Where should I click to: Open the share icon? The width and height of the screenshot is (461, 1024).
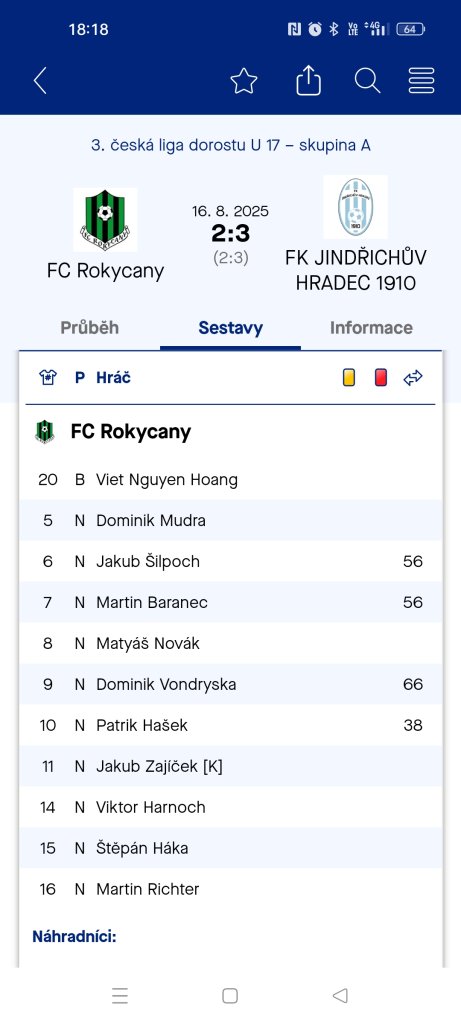(x=309, y=81)
